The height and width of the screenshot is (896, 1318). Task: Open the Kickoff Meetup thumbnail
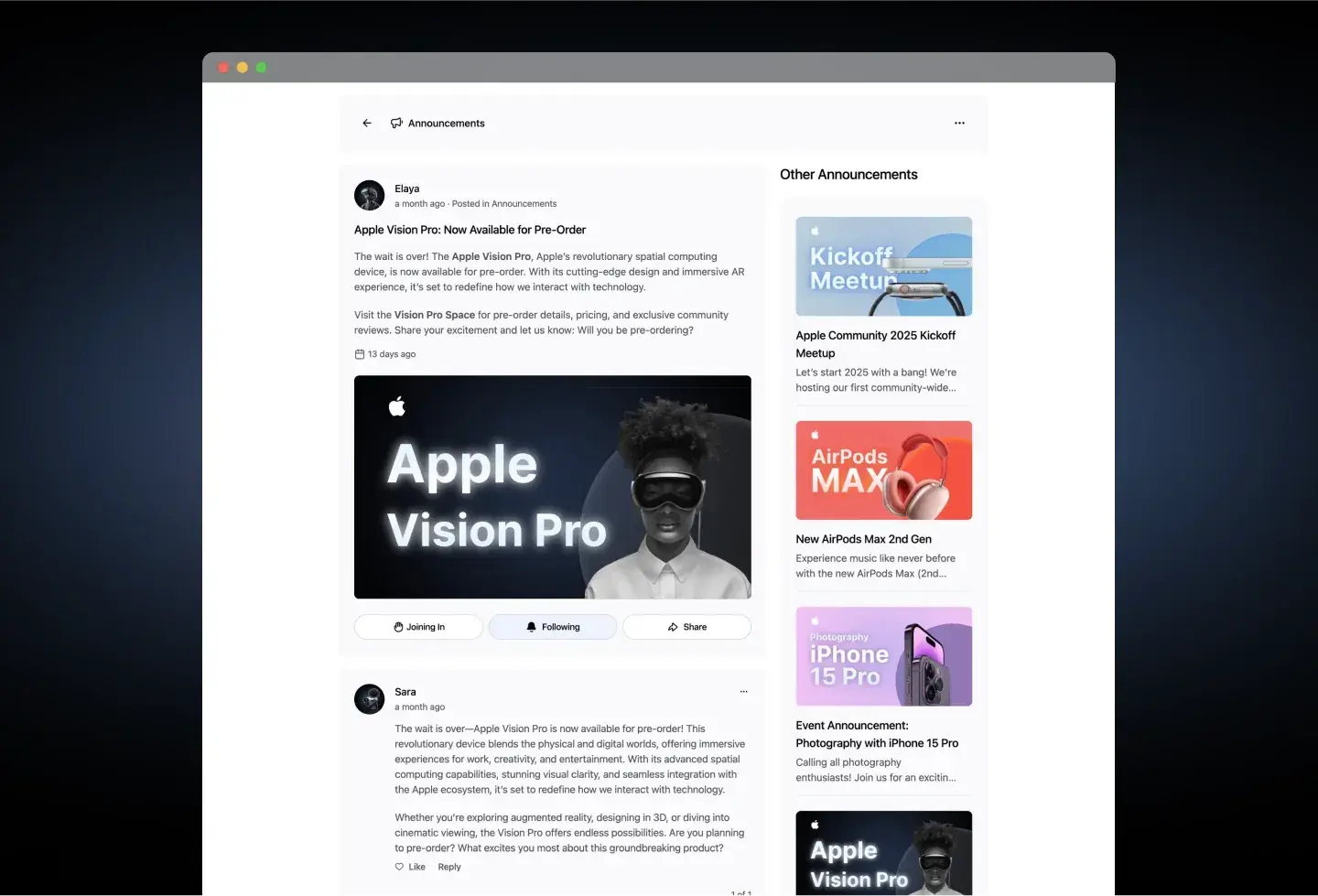tap(884, 266)
